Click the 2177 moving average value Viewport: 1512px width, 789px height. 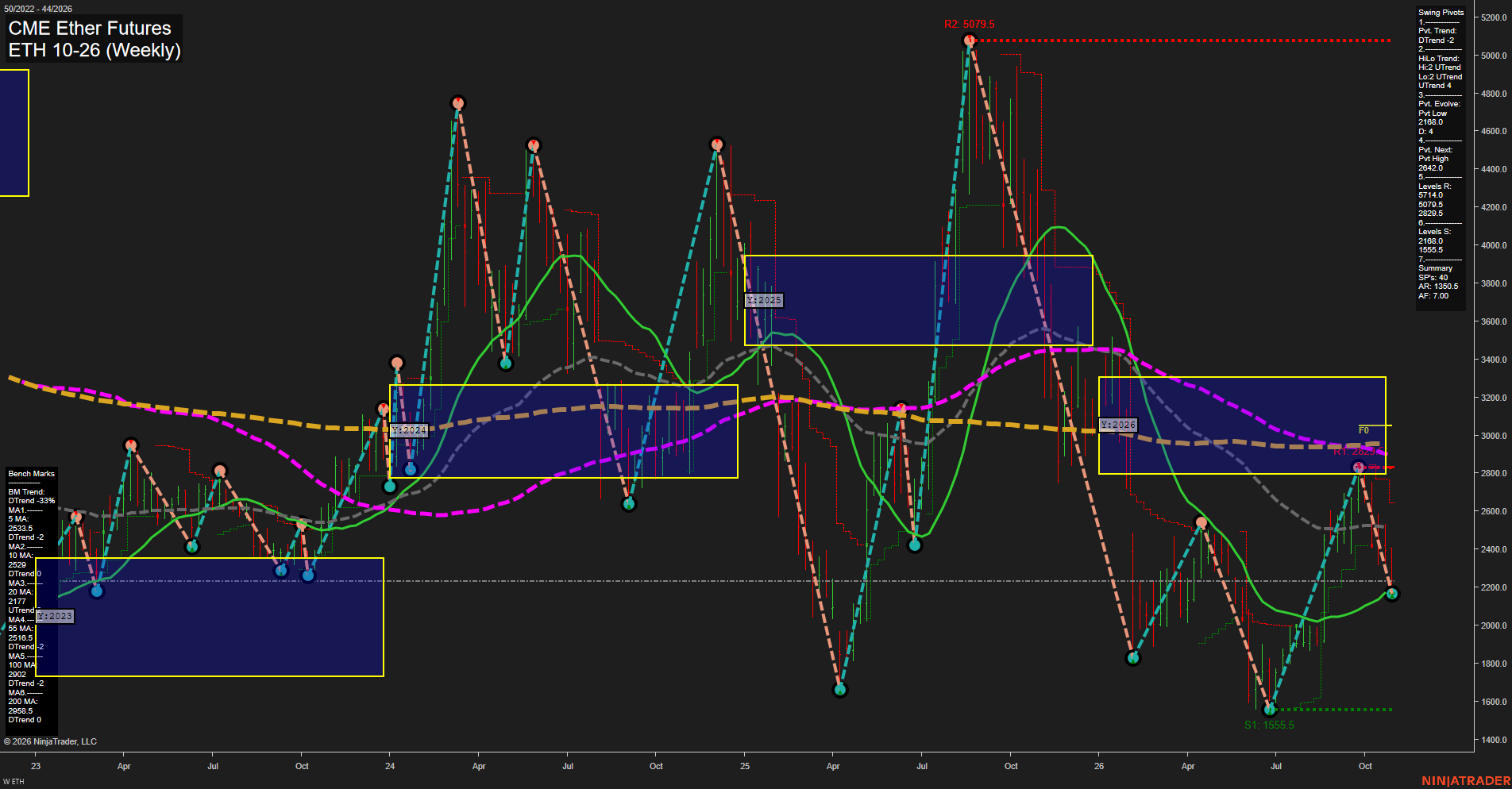click(x=17, y=602)
